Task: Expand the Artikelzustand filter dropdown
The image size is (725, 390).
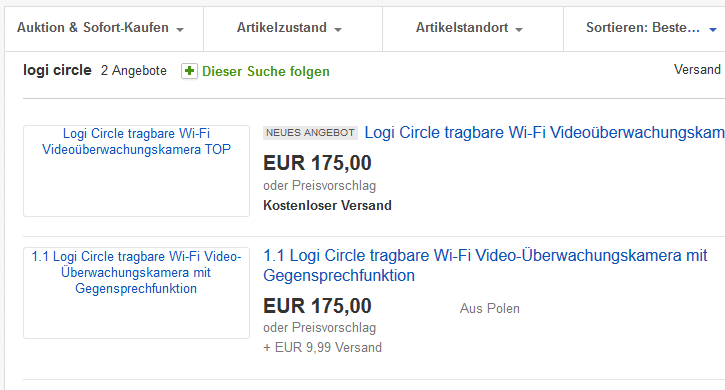Action: click(x=293, y=28)
